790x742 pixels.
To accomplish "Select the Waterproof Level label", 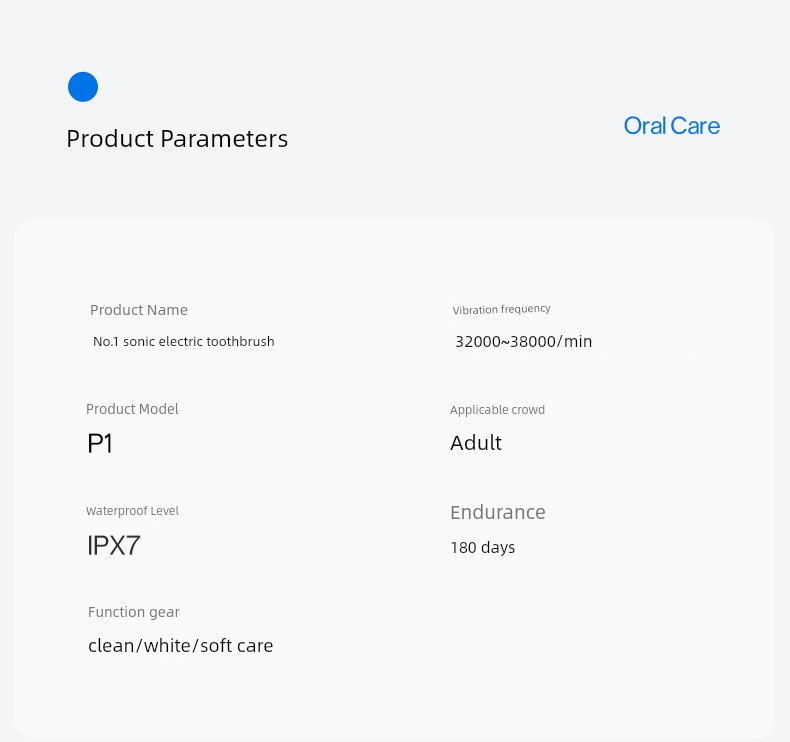I will tap(132, 511).
